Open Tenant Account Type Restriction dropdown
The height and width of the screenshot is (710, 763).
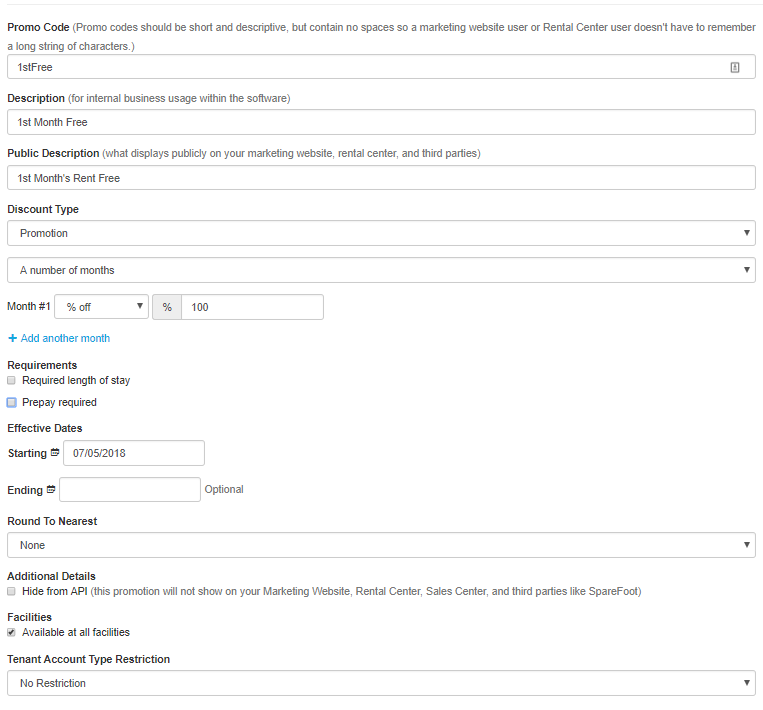pos(381,683)
